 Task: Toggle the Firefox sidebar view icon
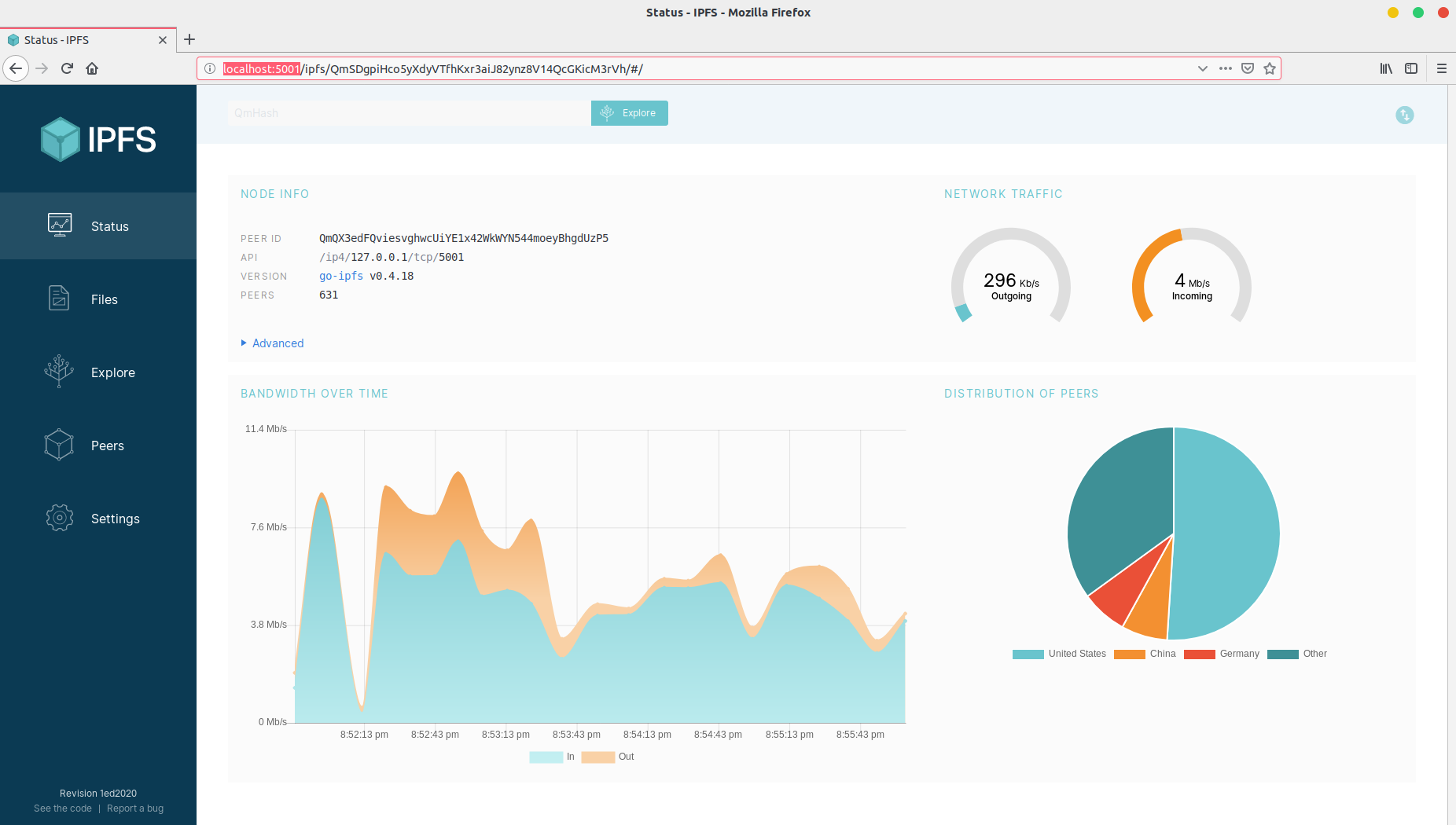point(1411,68)
